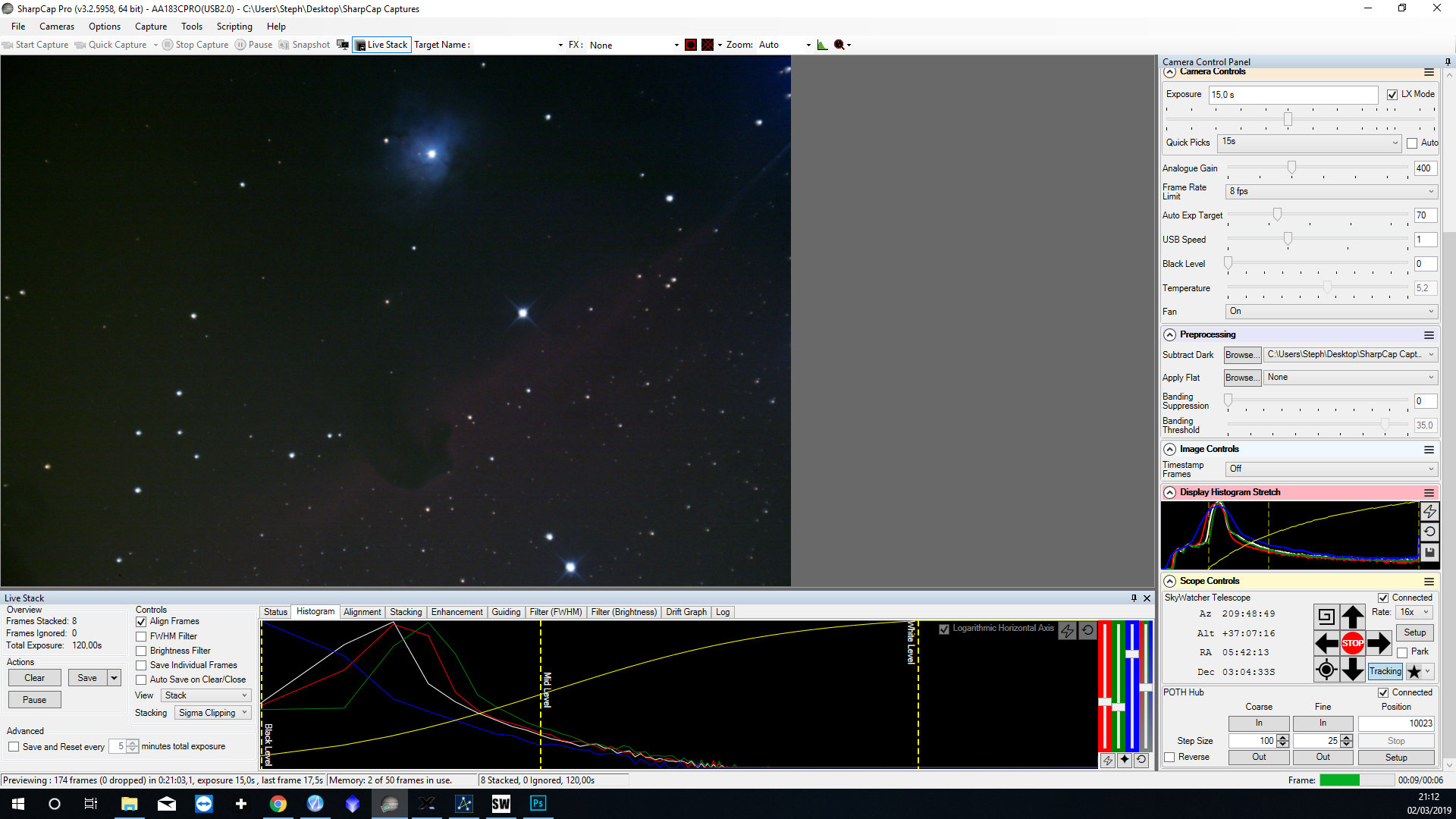Viewport: 1456px width, 819px height.
Task: Auto-stretch with the lightning icon in Display Histogram Stretch
Action: point(1429,511)
